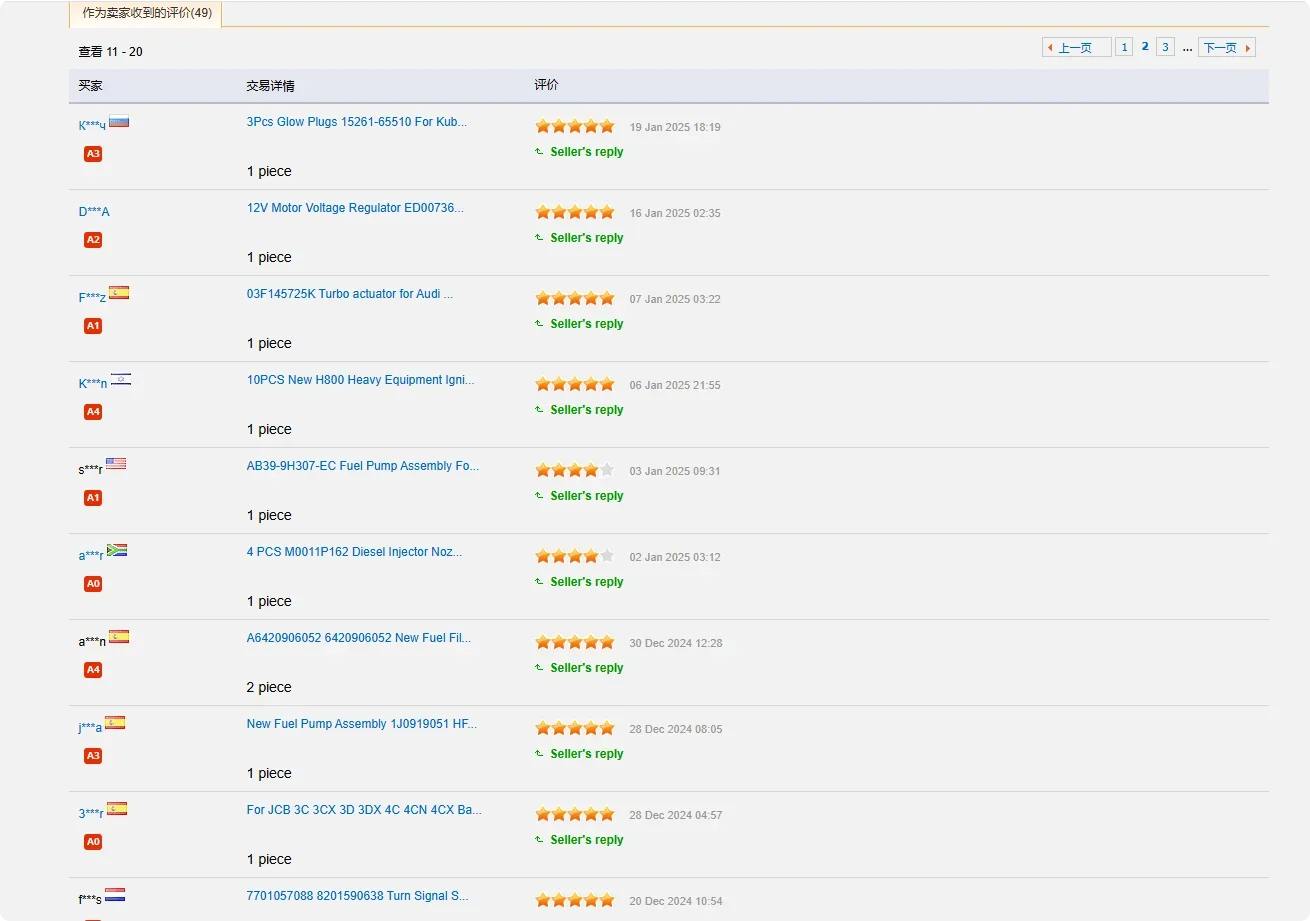Jump to page 1 of reviews

click(x=1124, y=47)
